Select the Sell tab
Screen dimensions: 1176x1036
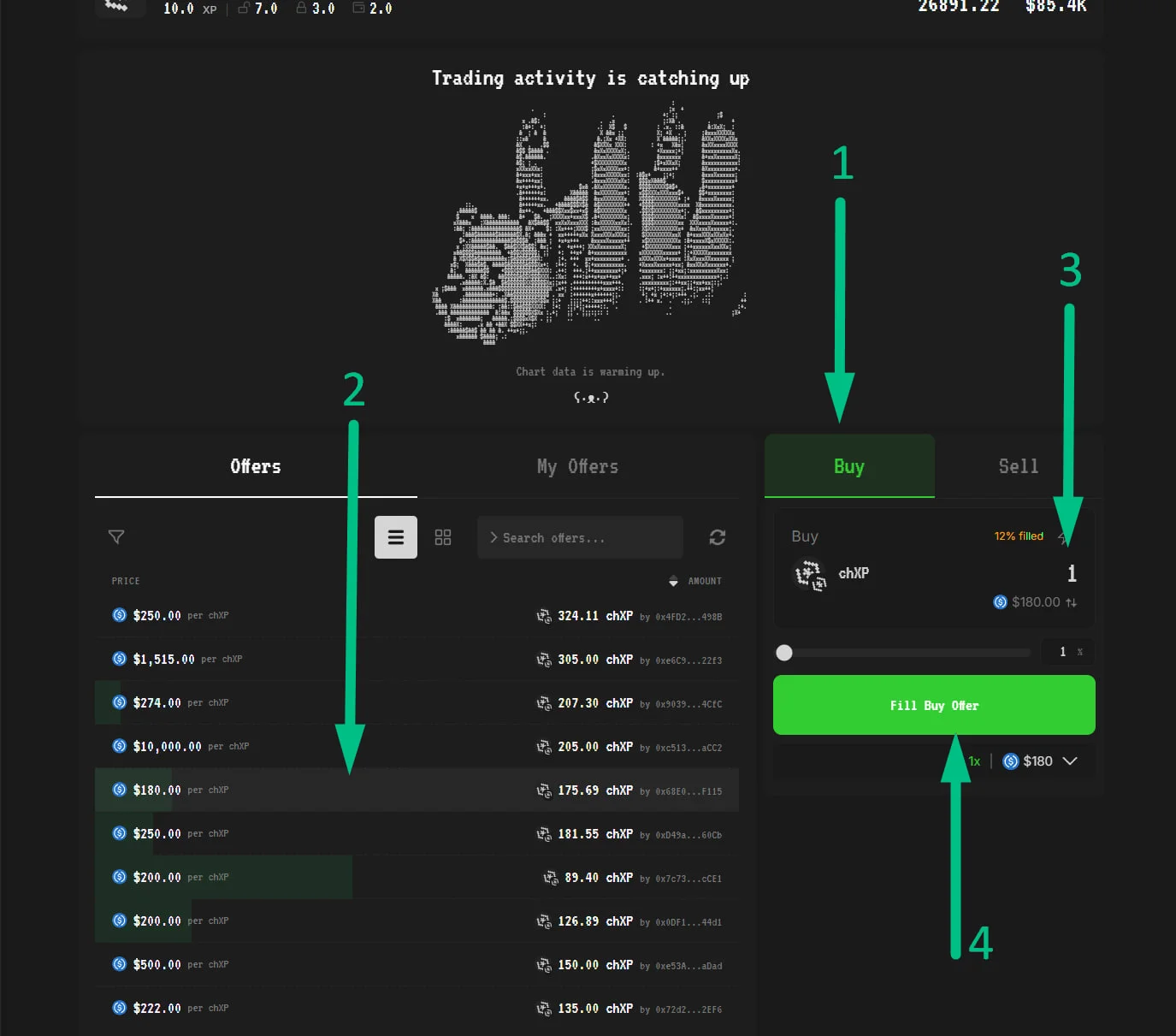pos(1019,466)
